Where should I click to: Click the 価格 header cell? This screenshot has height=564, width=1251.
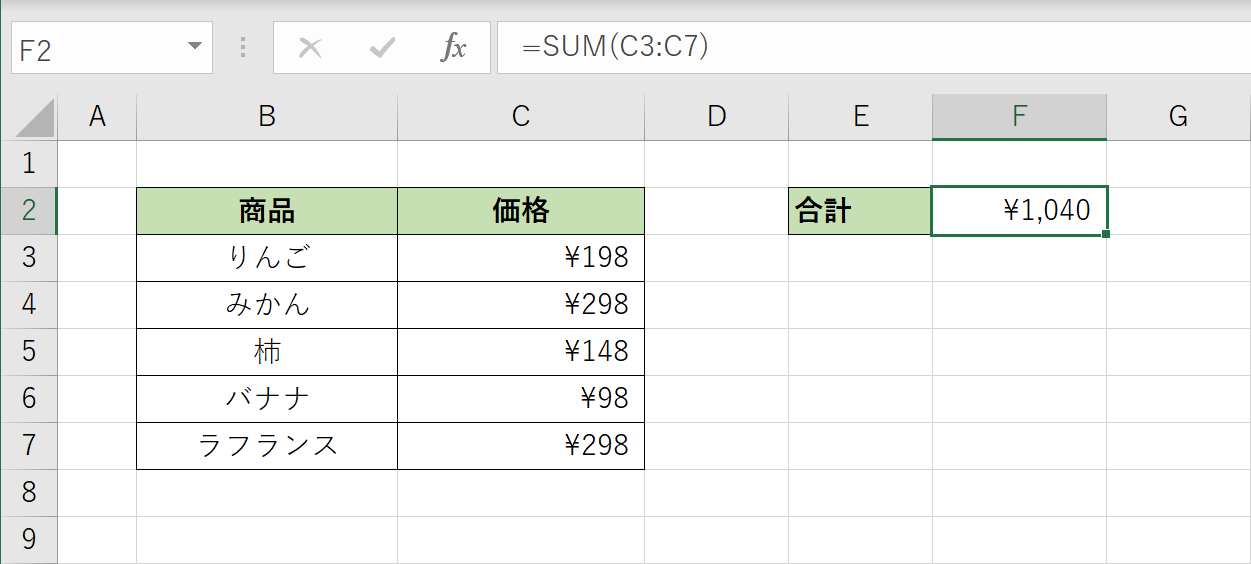(520, 211)
